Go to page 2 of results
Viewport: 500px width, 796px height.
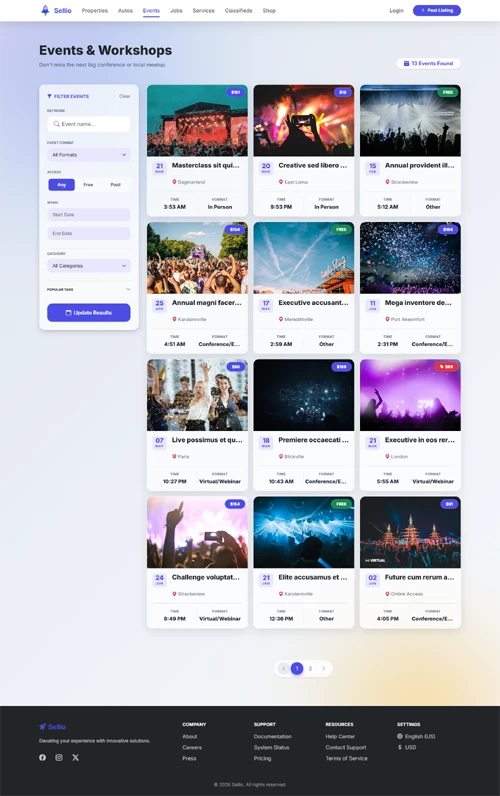pos(310,669)
